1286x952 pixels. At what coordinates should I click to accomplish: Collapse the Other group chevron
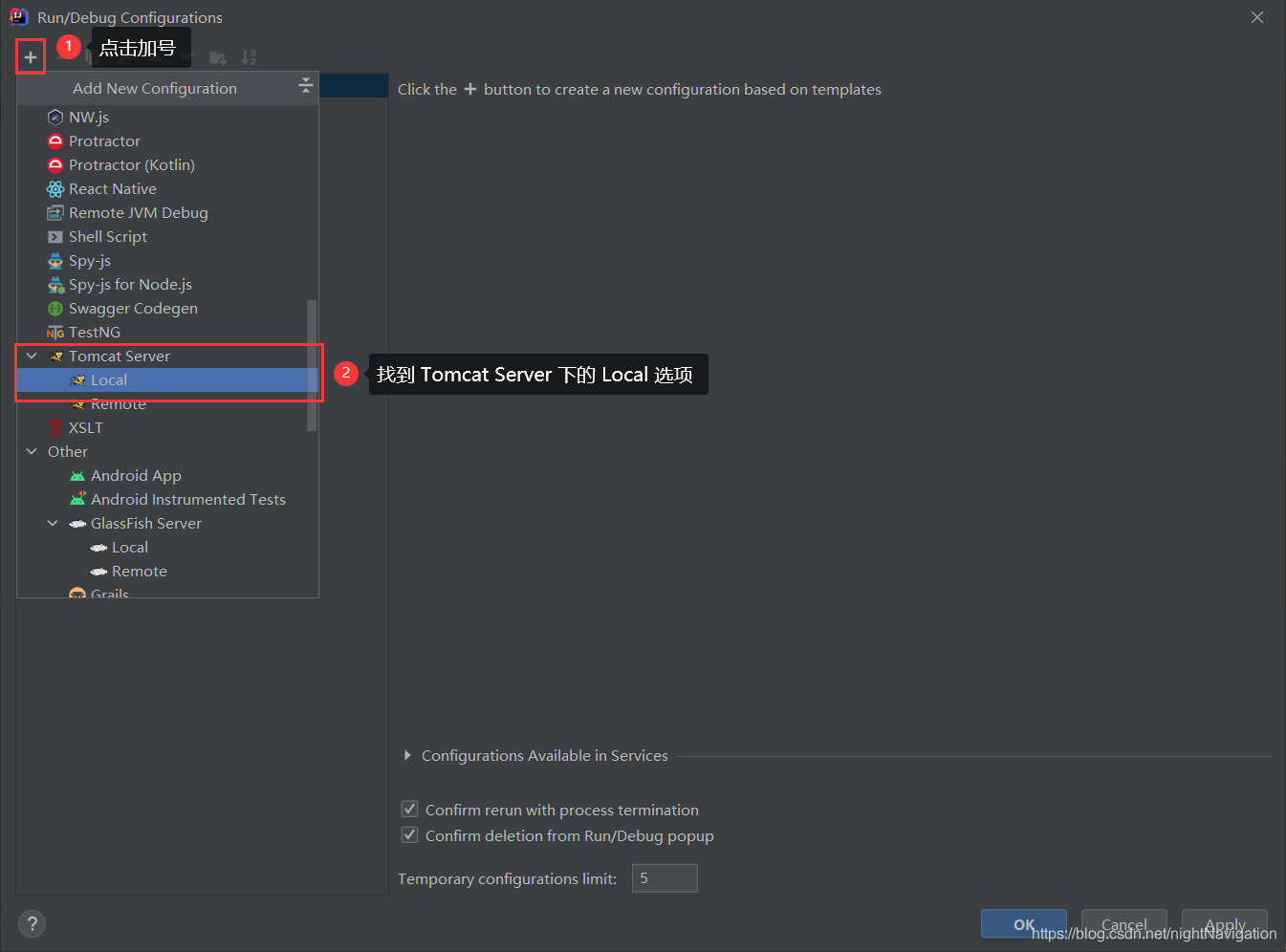click(x=32, y=451)
